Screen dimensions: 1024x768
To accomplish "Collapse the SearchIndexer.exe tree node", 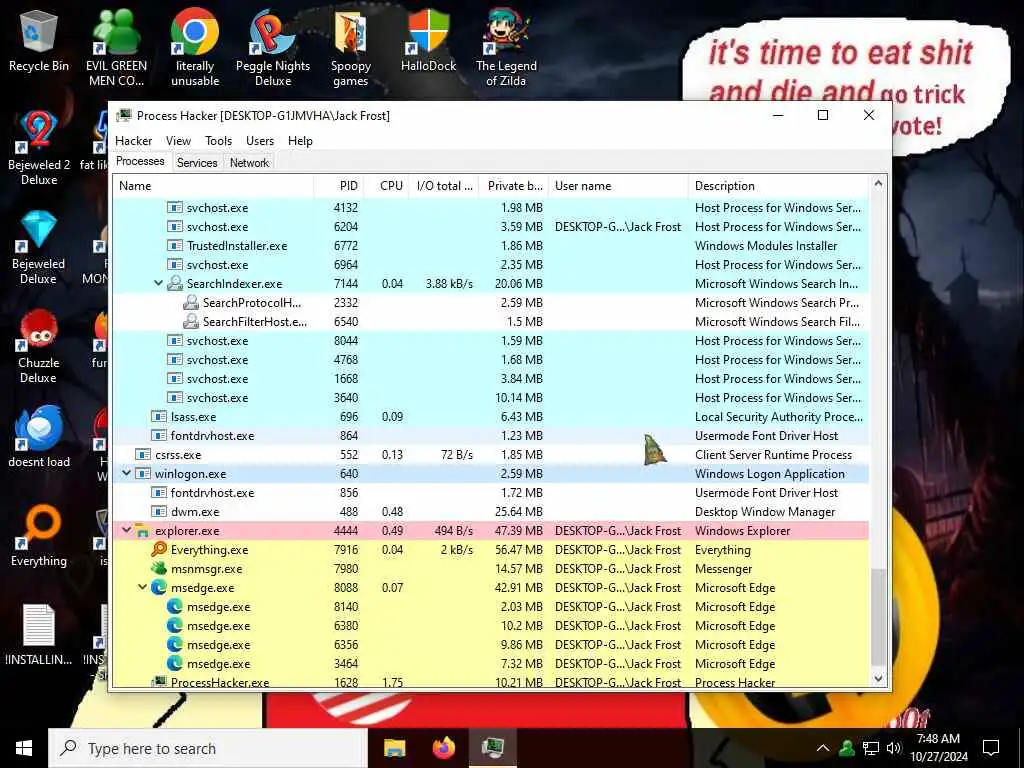I will 158,283.
